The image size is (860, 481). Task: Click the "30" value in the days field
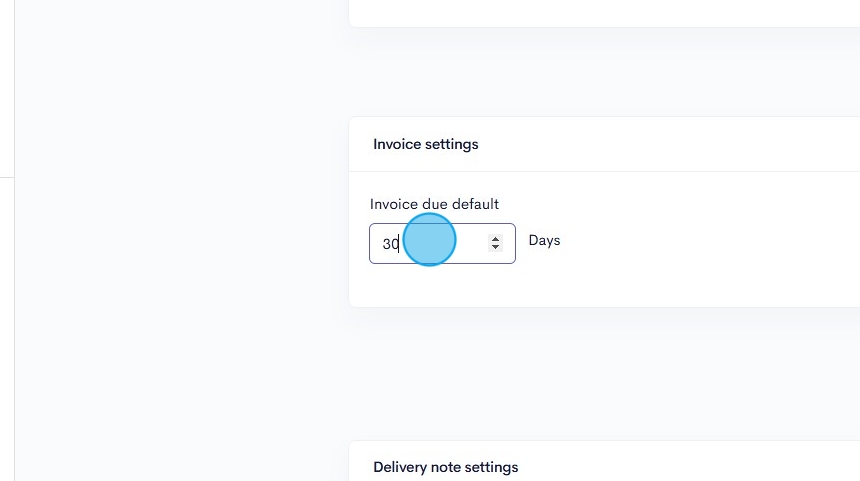click(390, 243)
